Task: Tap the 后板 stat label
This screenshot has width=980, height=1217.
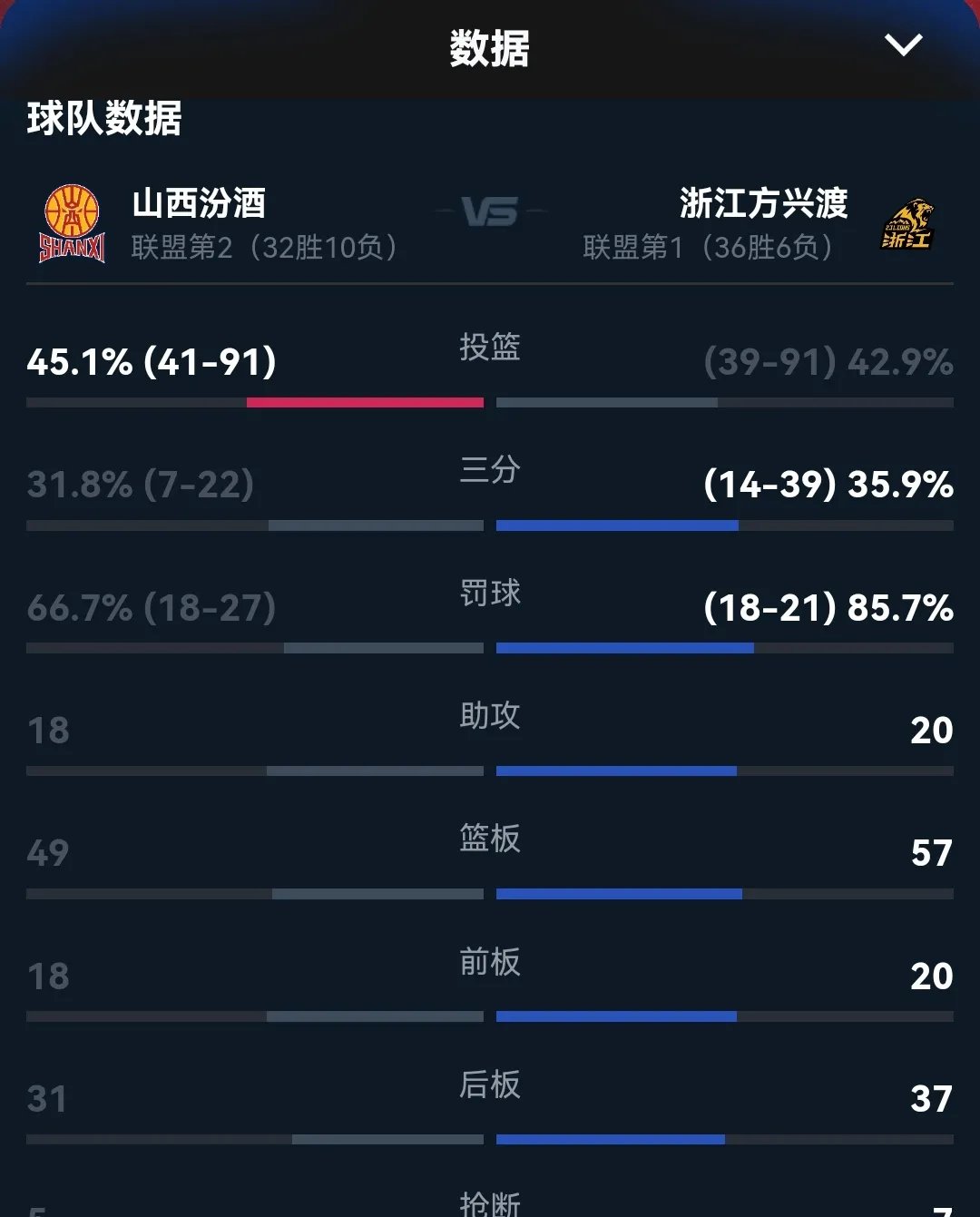Action: click(x=490, y=1084)
